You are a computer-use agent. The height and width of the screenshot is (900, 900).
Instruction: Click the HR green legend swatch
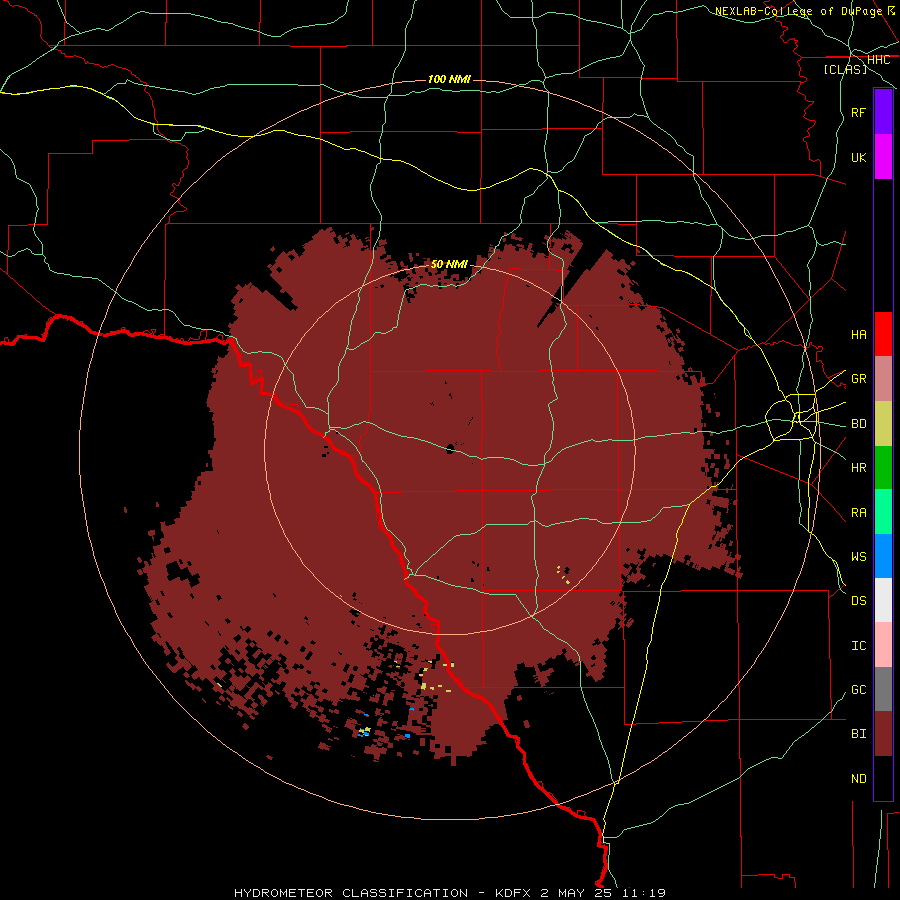click(x=883, y=468)
